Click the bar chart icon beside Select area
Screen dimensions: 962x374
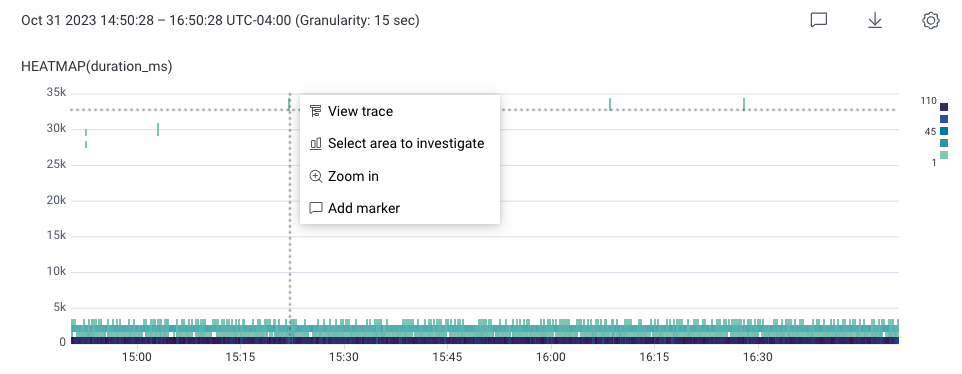(316, 143)
